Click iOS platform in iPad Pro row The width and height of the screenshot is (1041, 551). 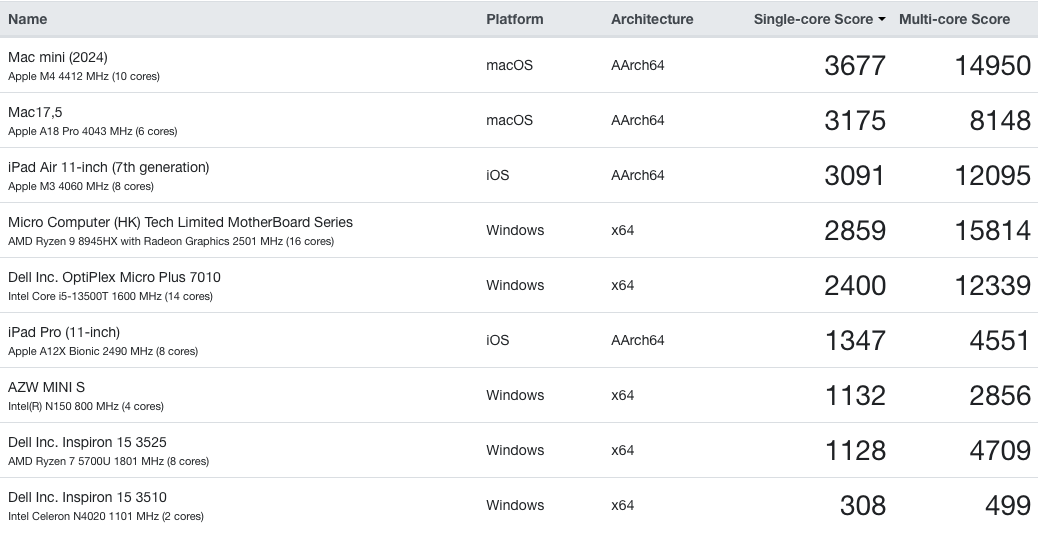498,341
